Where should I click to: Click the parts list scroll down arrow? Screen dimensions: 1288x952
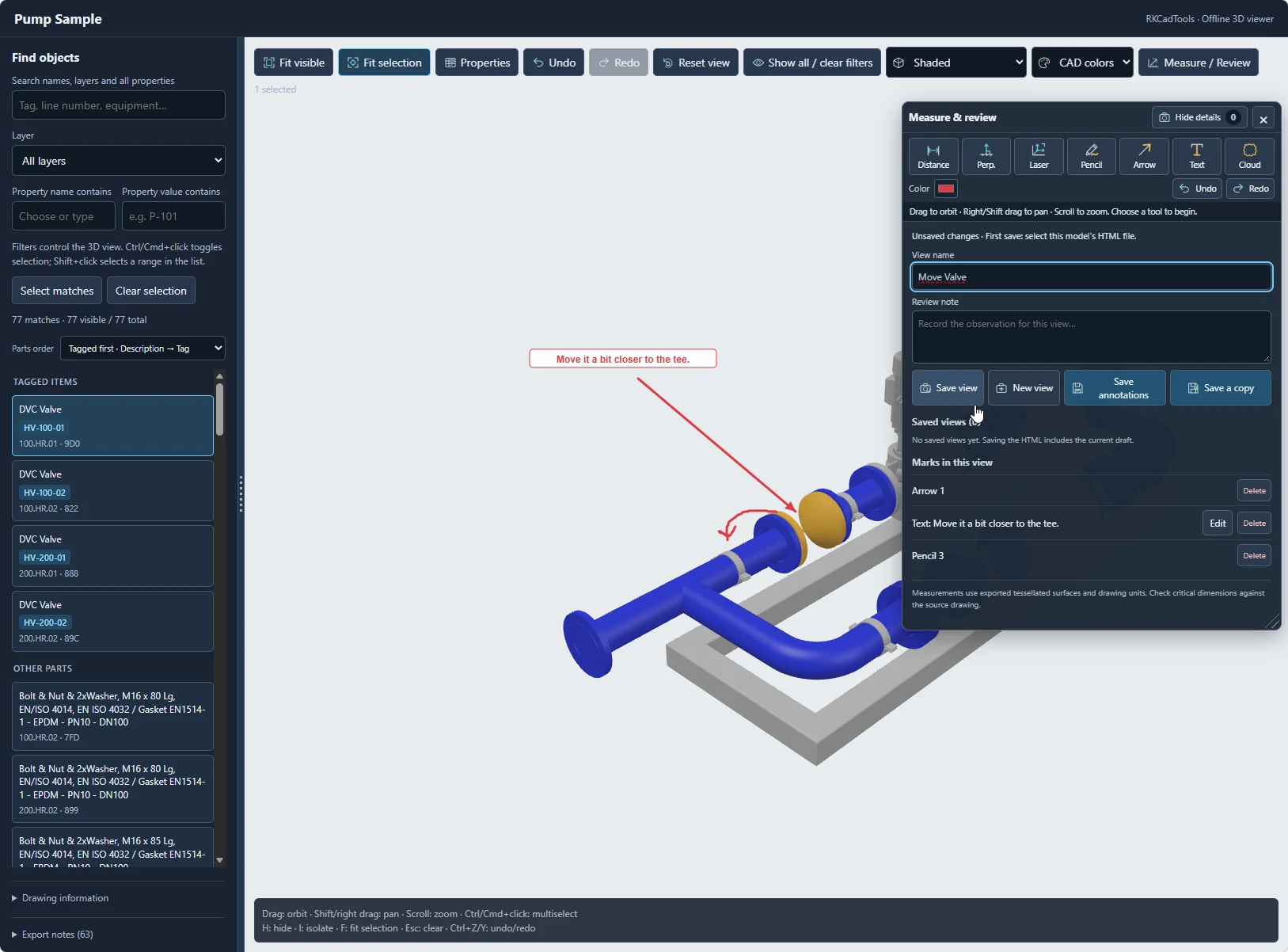(x=220, y=860)
